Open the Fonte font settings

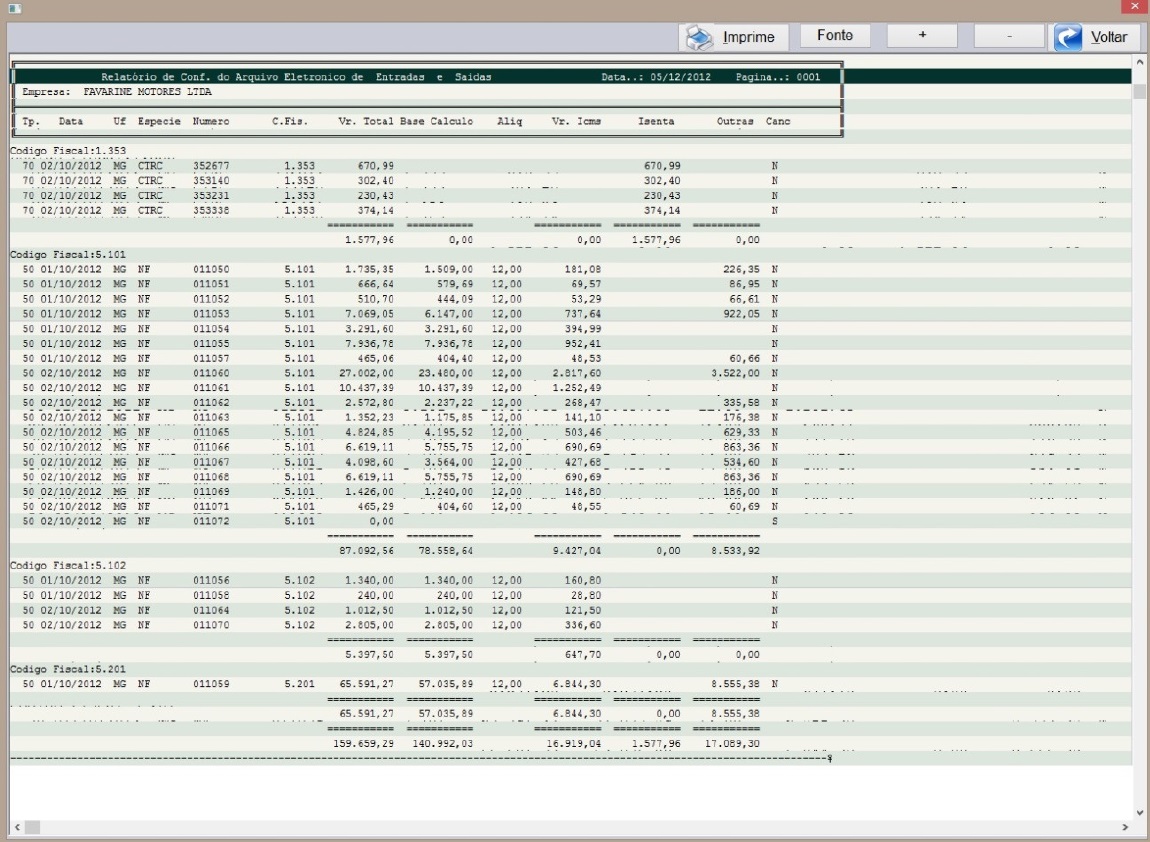[x=835, y=36]
